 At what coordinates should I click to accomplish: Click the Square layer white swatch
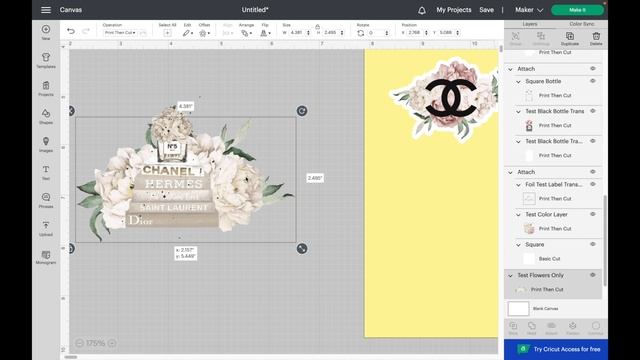(x=529, y=258)
